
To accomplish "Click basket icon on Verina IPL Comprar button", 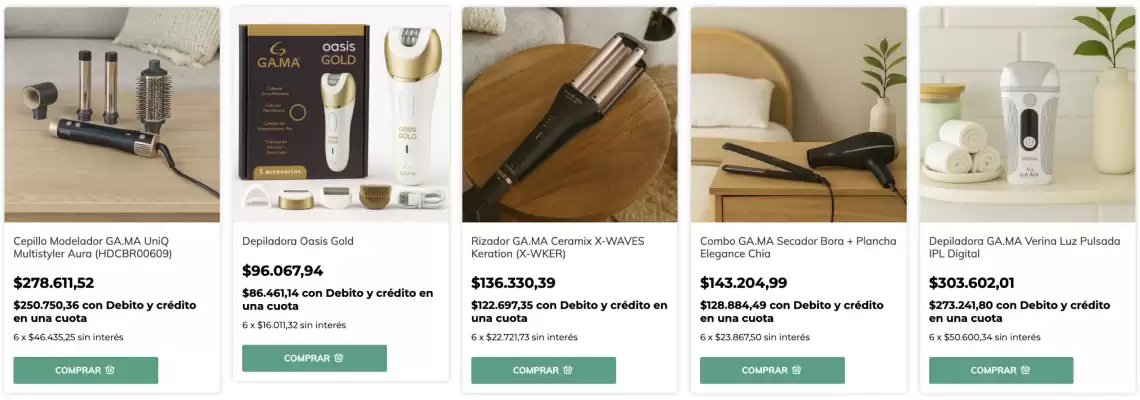I will pos(1026,370).
